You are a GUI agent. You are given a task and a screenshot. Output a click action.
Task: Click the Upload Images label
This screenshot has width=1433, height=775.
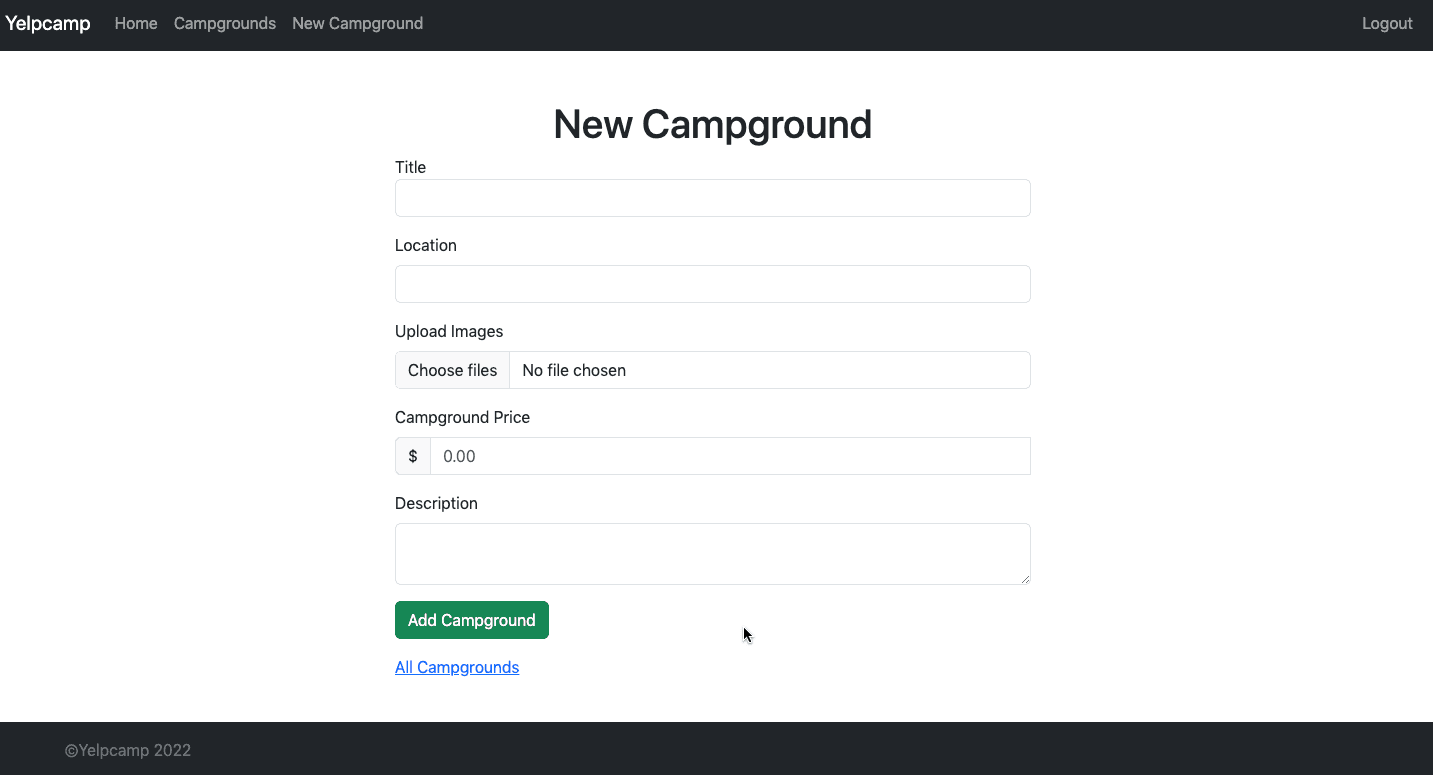click(x=449, y=331)
